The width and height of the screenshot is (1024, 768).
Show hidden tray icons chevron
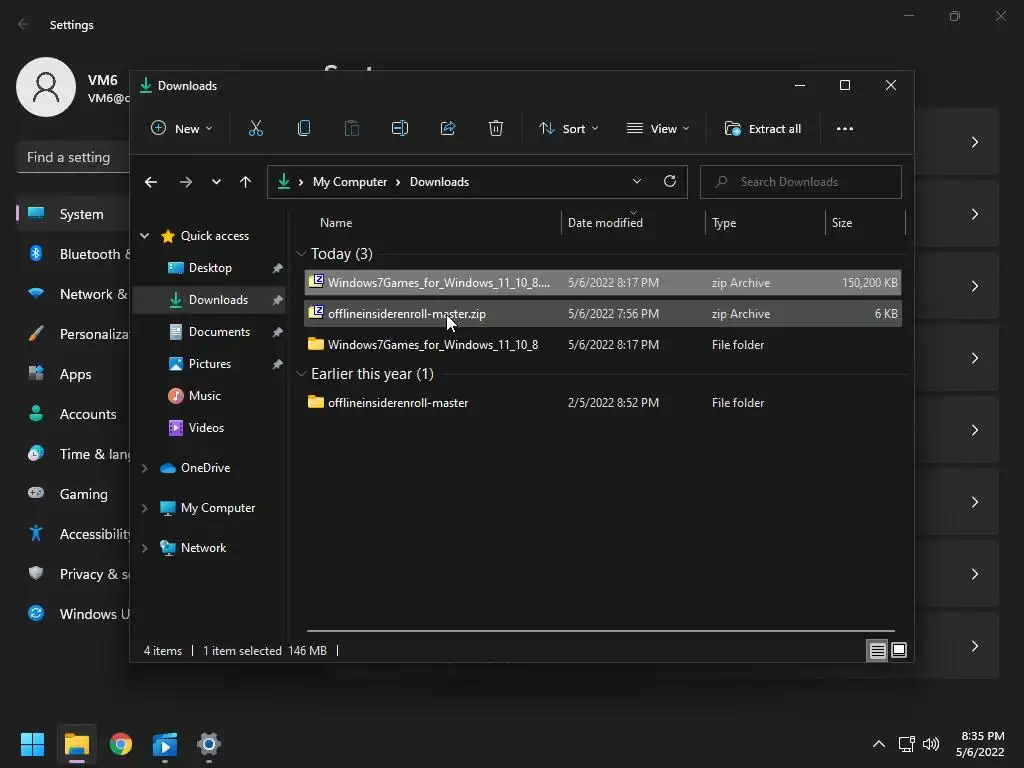pos(879,744)
